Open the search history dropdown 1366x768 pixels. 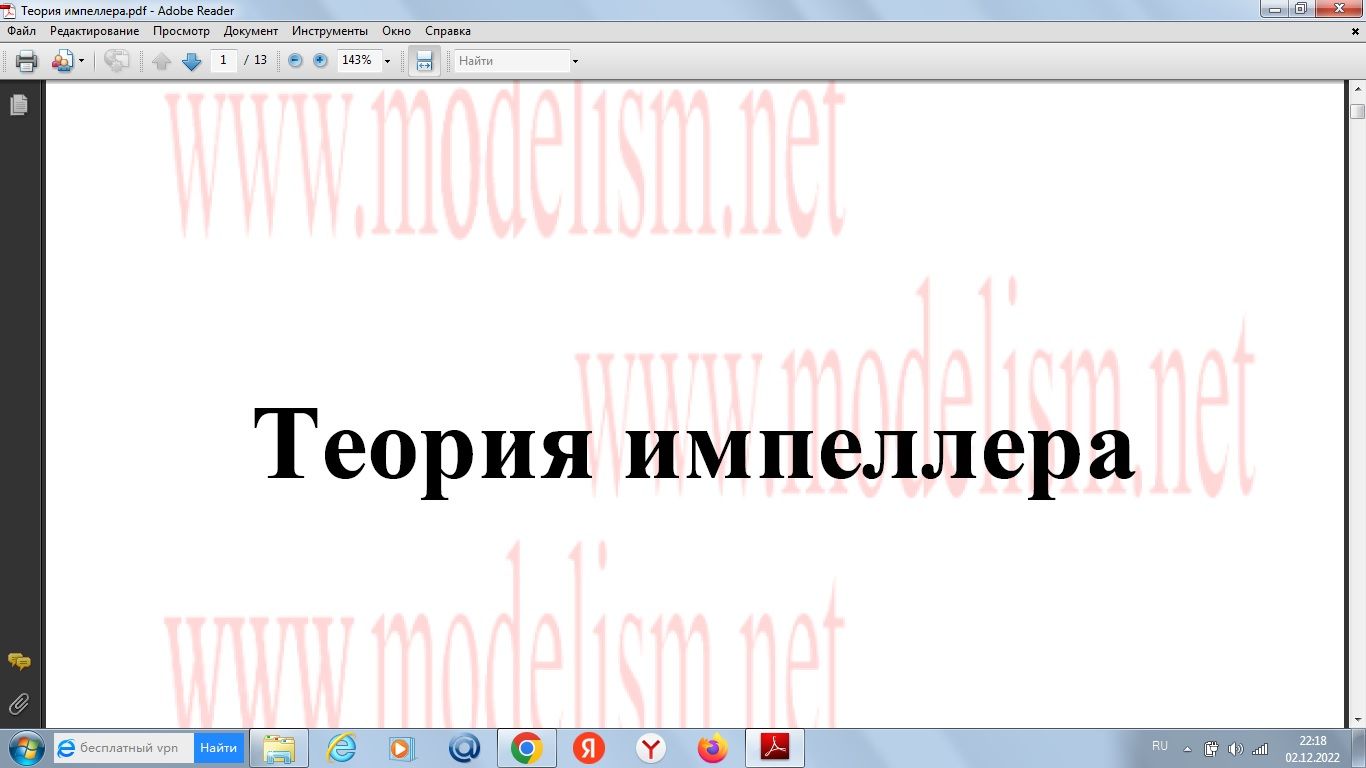(573, 61)
